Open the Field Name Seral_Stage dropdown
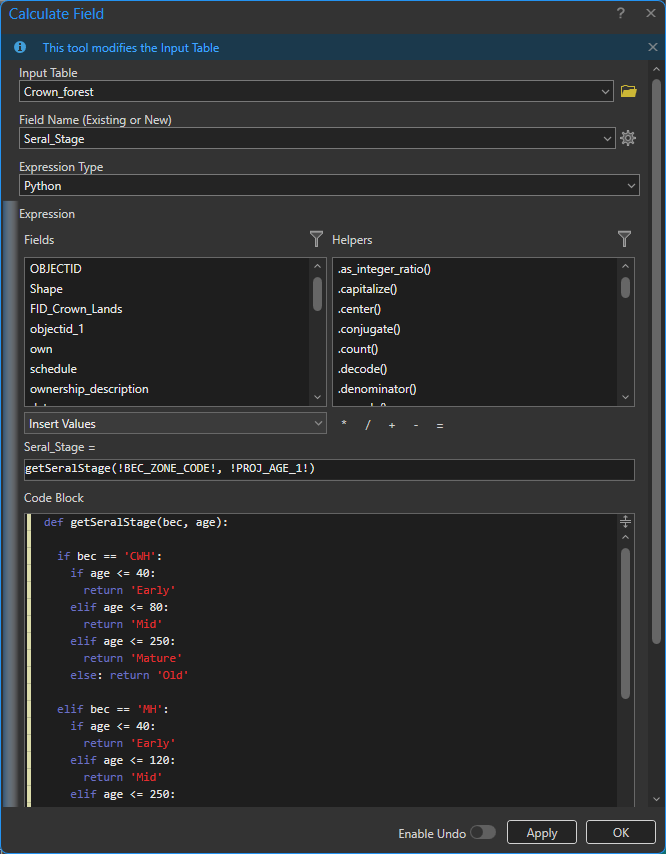 (317, 138)
